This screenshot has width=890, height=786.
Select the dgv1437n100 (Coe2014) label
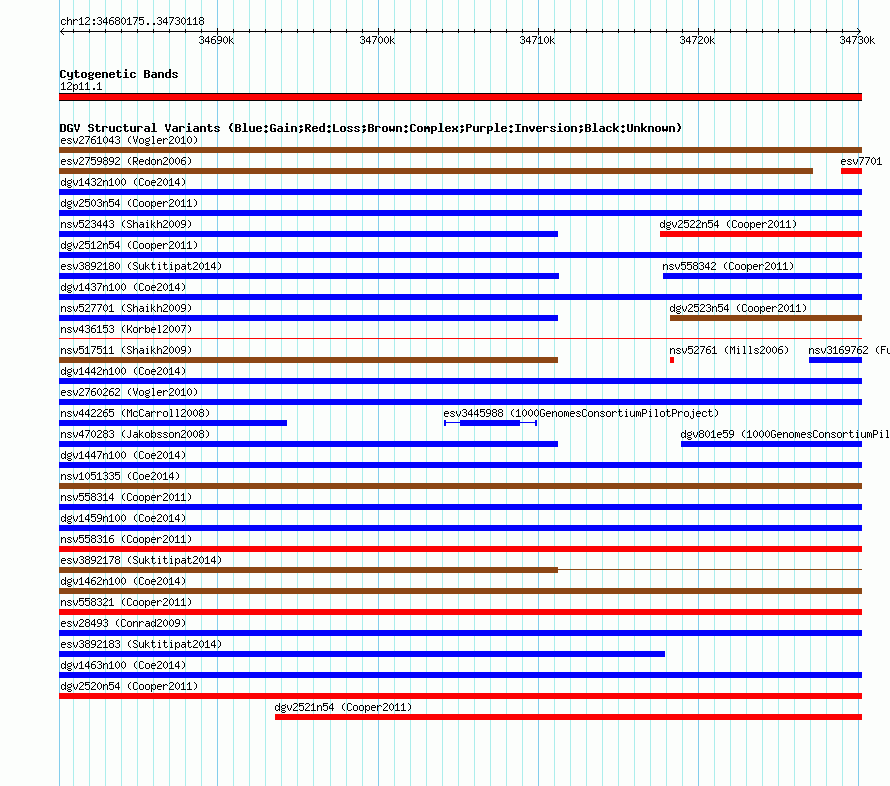[123, 287]
